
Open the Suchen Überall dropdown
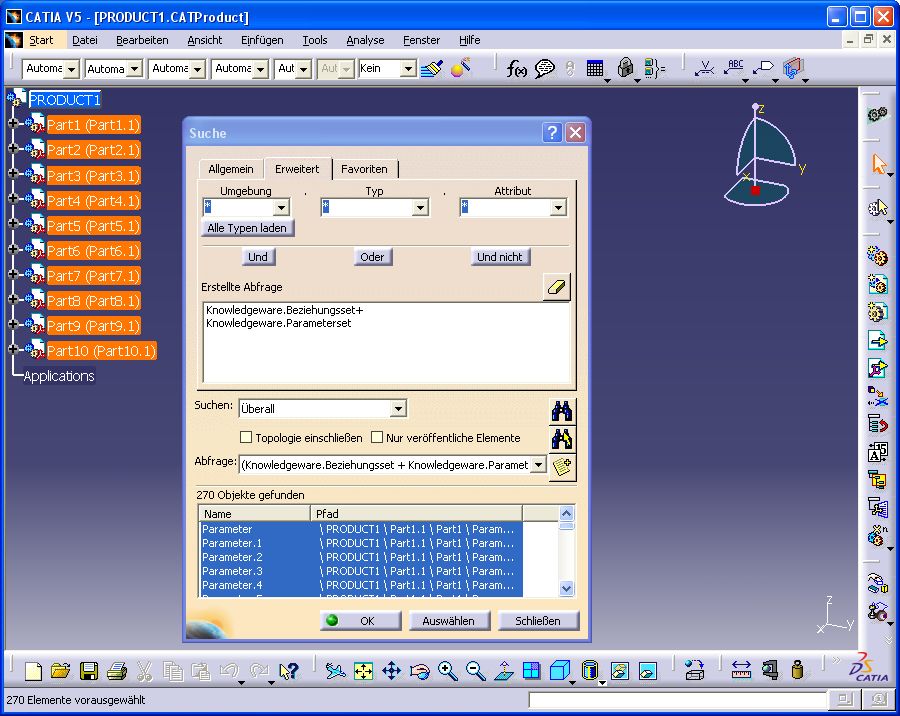coord(398,409)
